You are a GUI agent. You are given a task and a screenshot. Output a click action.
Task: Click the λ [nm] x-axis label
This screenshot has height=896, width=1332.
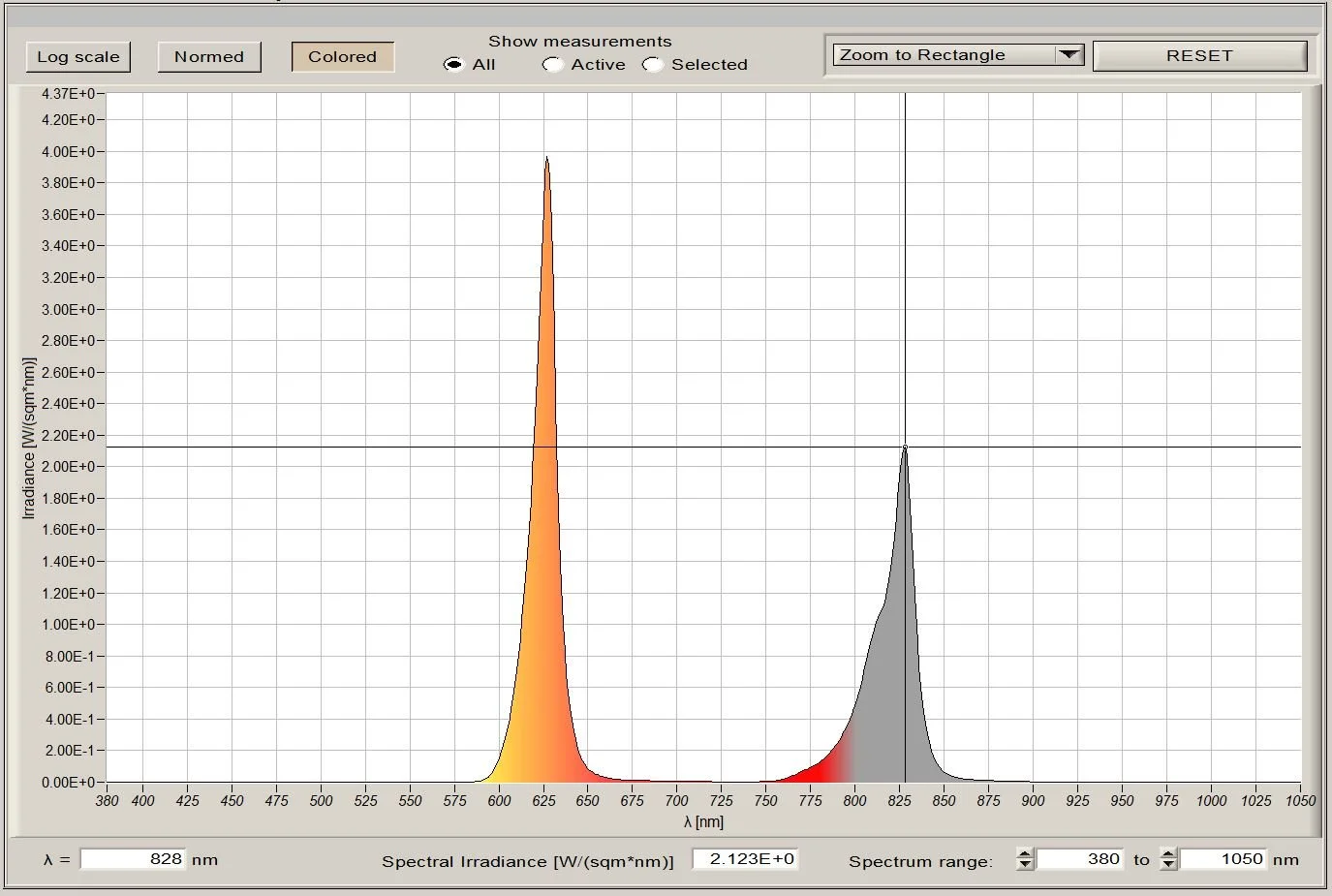[703, 821]
